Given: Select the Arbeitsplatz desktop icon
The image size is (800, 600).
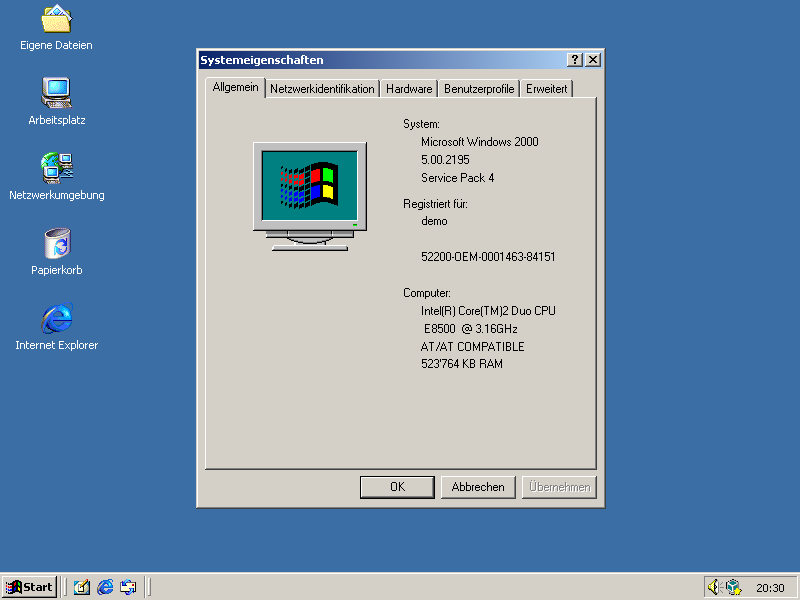Looking at the screenshot, I should 56,93.
